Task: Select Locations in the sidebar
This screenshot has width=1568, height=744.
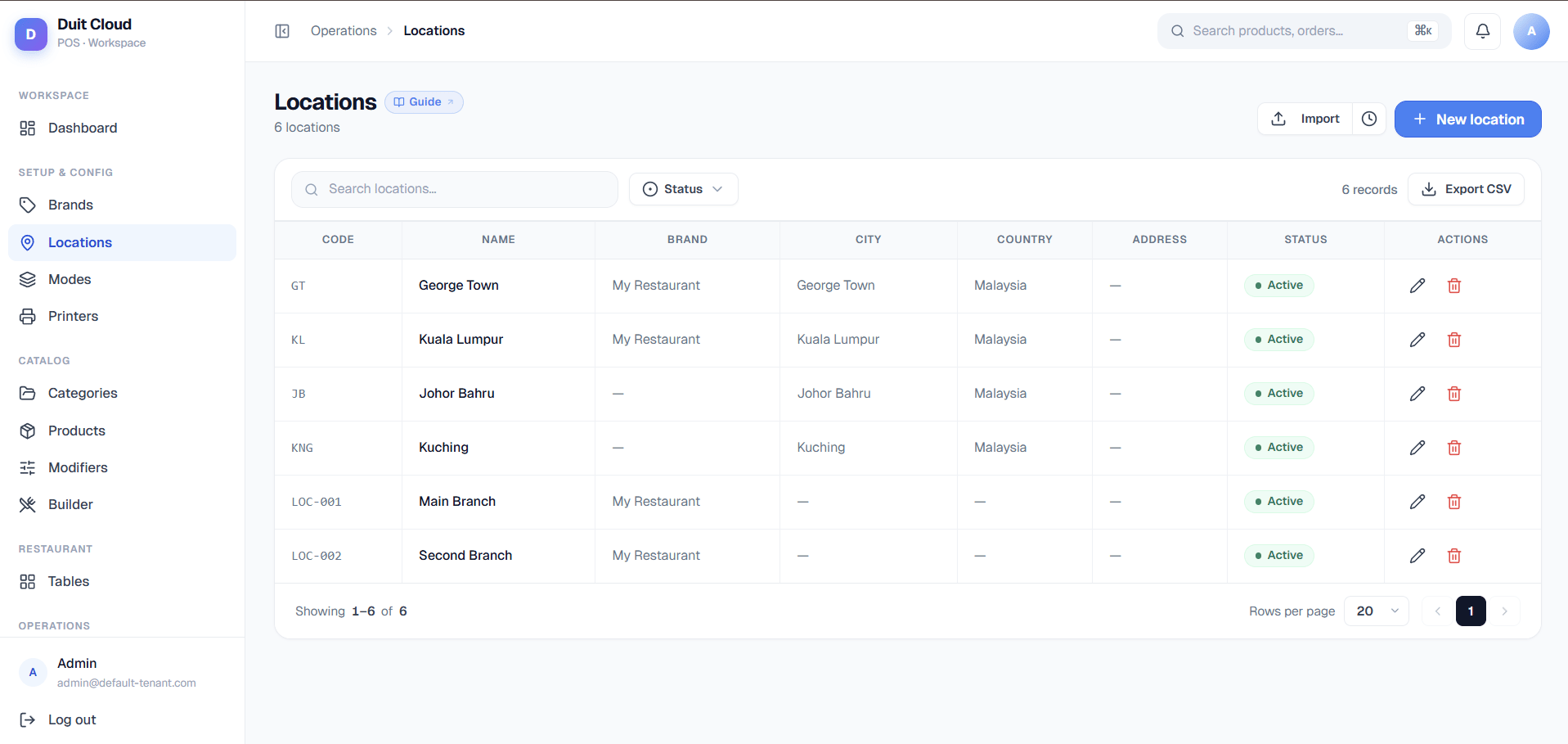Action: pyautogui.click(x=122, y=242)
